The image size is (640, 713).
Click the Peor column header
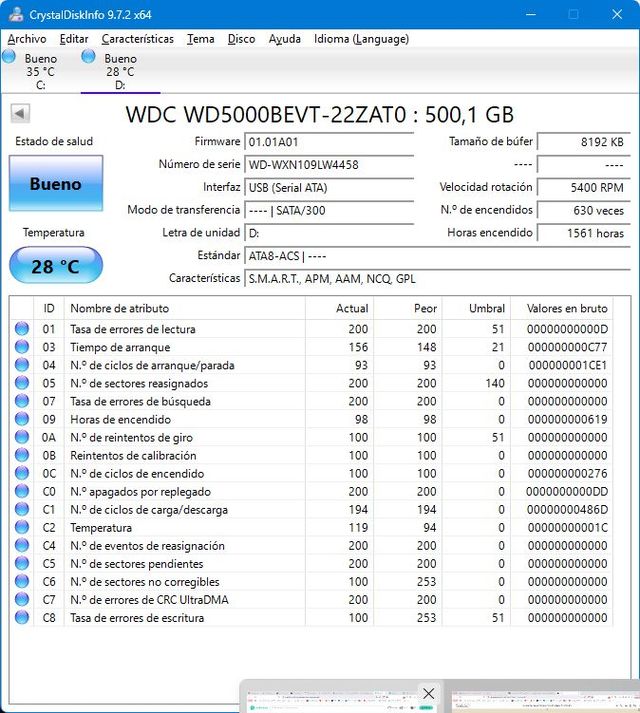pos(408,308)
